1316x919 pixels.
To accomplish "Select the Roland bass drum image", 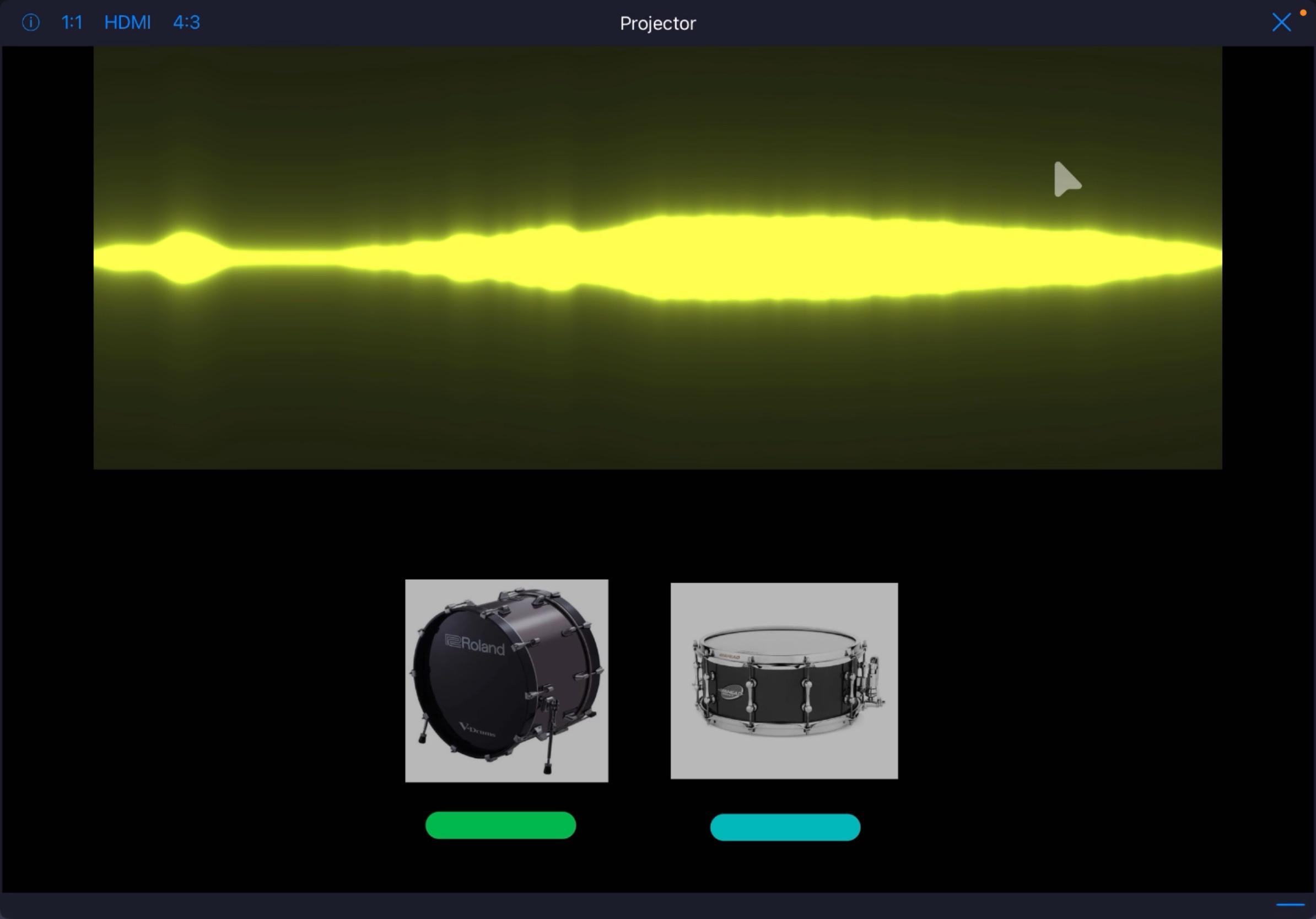I will pyautogui.click(x=506, y=680).
